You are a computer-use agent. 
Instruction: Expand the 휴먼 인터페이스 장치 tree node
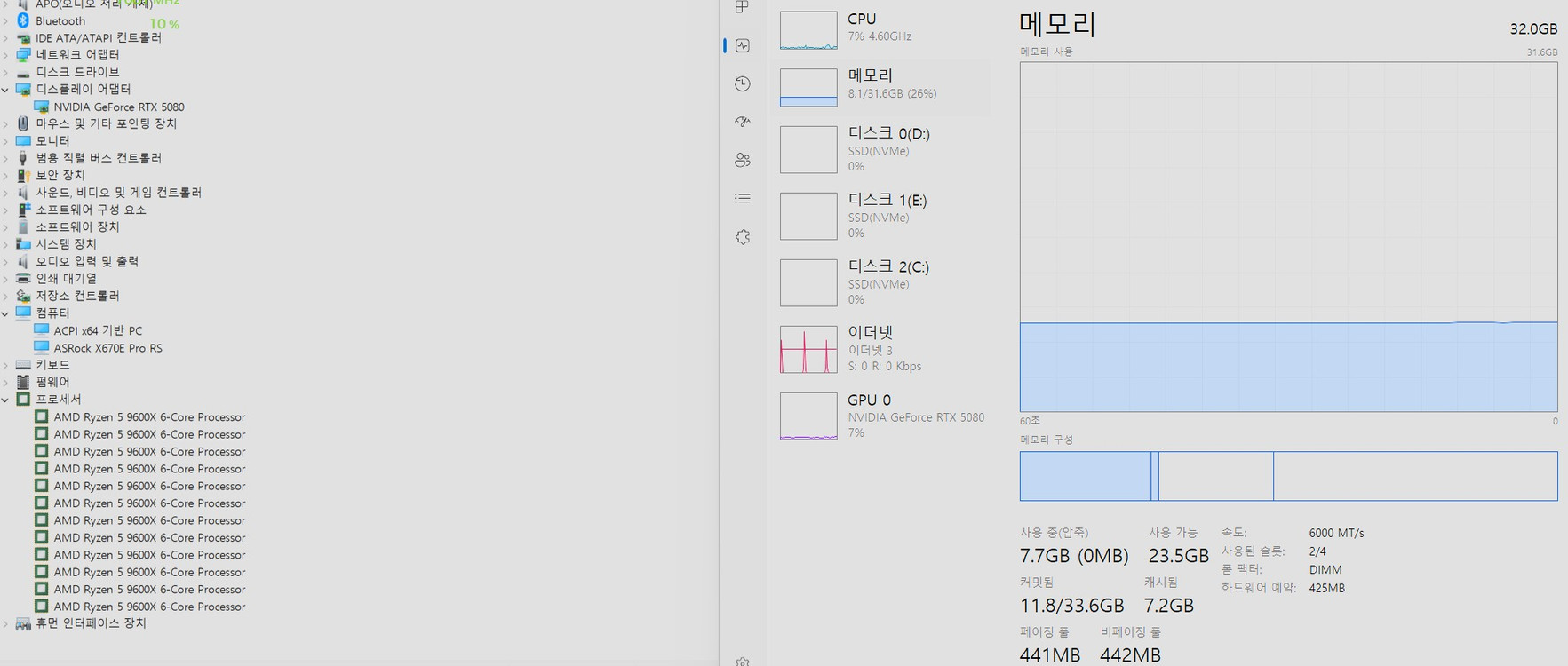pos(5,623)
